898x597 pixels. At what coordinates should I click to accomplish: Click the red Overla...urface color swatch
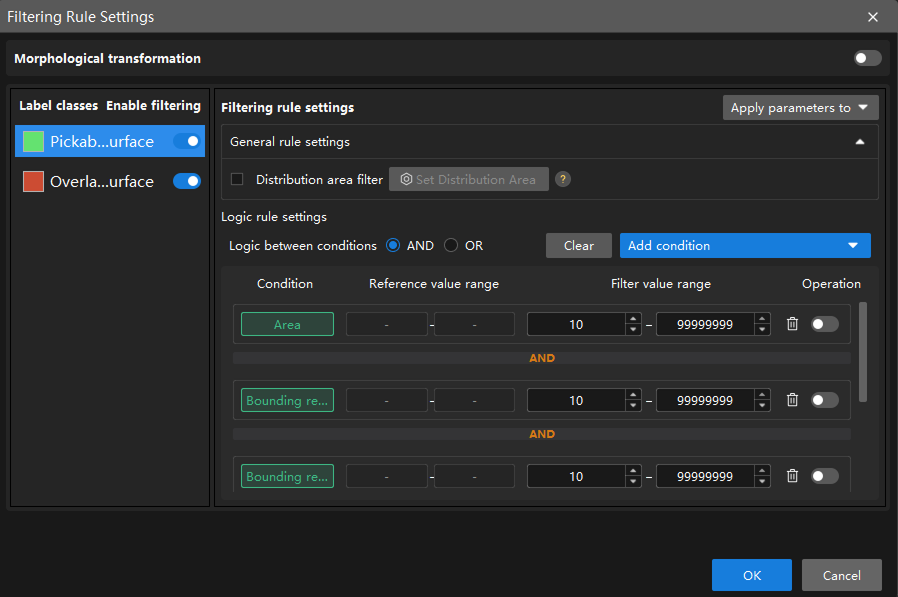(33, 181)
